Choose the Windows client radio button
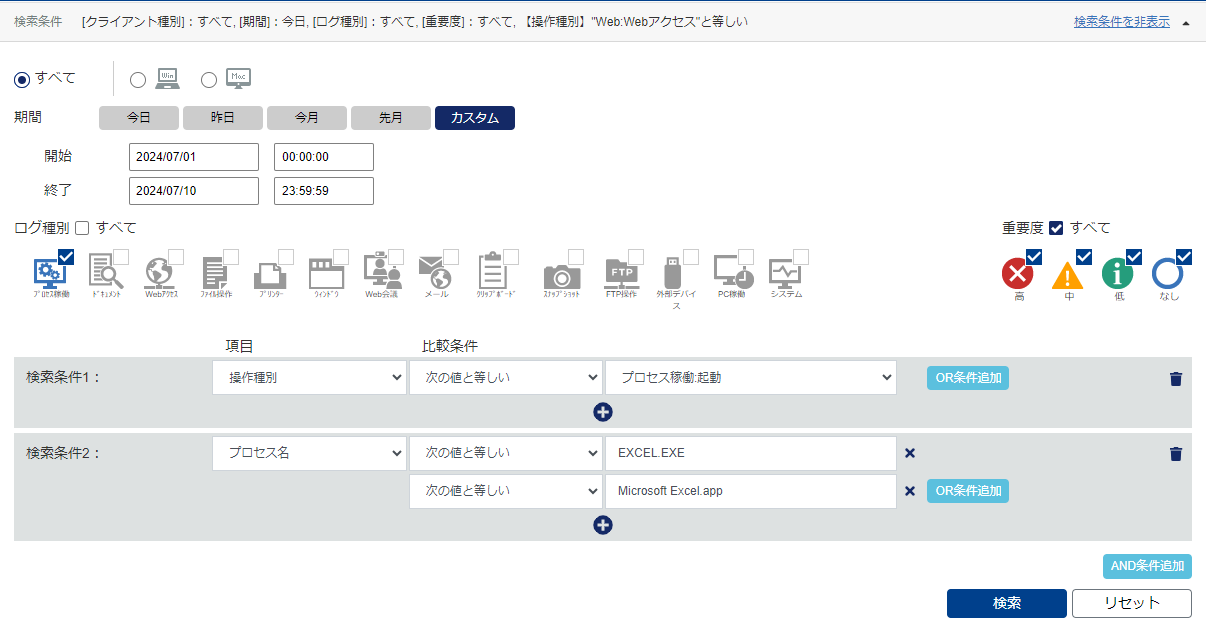This screenshot has height=626, width=1206. [138, 80]
